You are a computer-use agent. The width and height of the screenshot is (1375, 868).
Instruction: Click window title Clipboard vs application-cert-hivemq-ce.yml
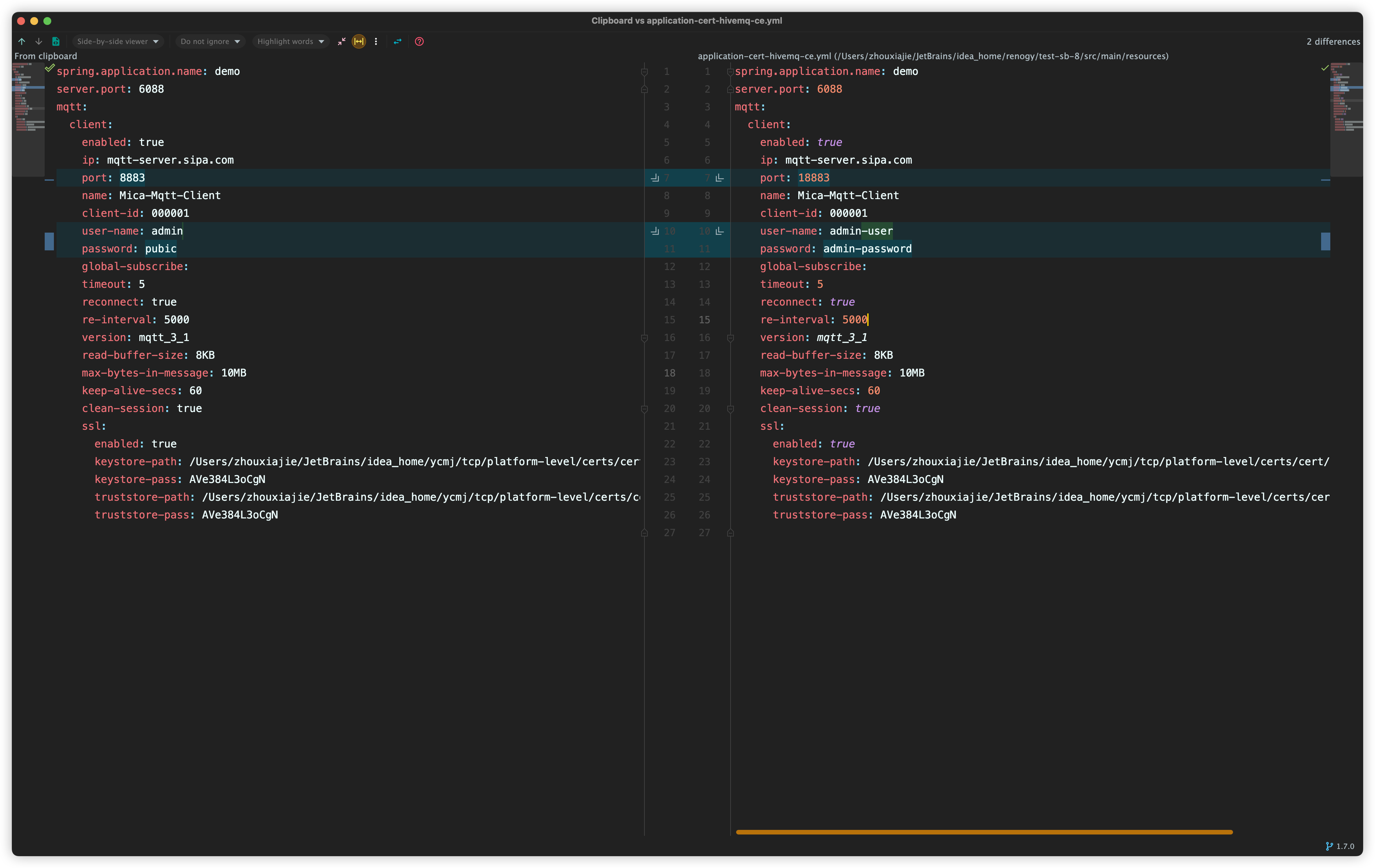coord(687,21)
